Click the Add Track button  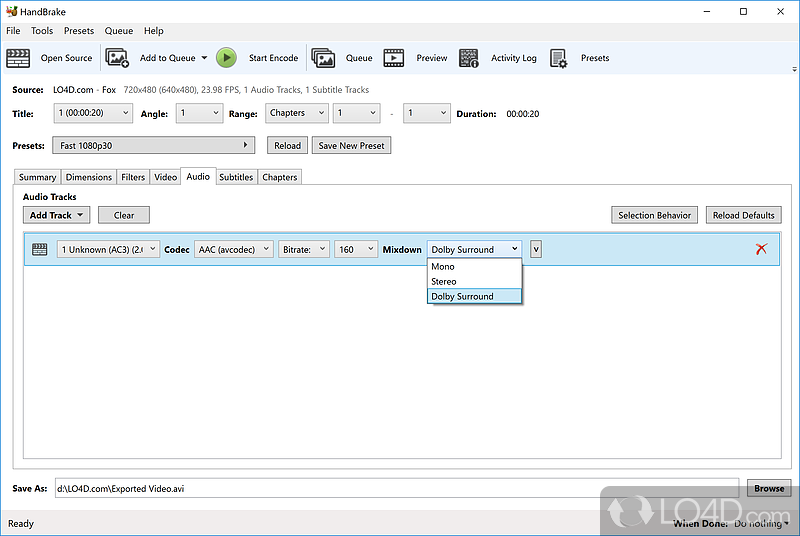point(56,215)
